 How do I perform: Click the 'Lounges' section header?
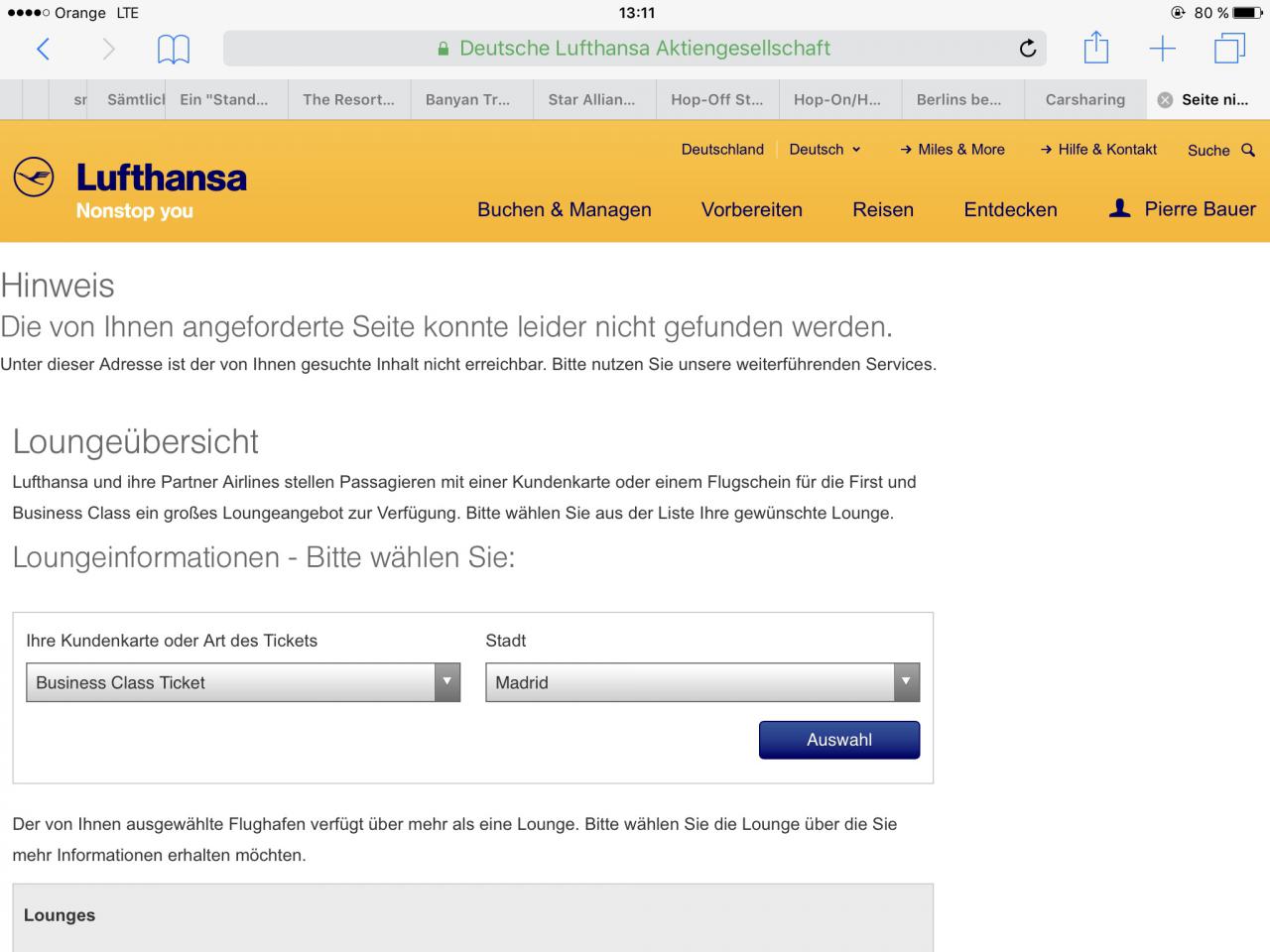pyautogui.click(x=60, y=915)
